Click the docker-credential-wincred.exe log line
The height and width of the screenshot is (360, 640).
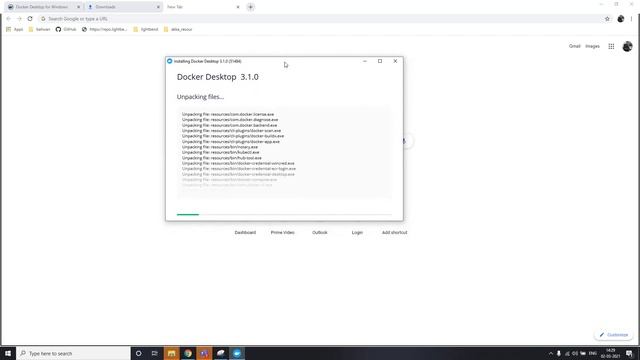click(x=238, y=163)
